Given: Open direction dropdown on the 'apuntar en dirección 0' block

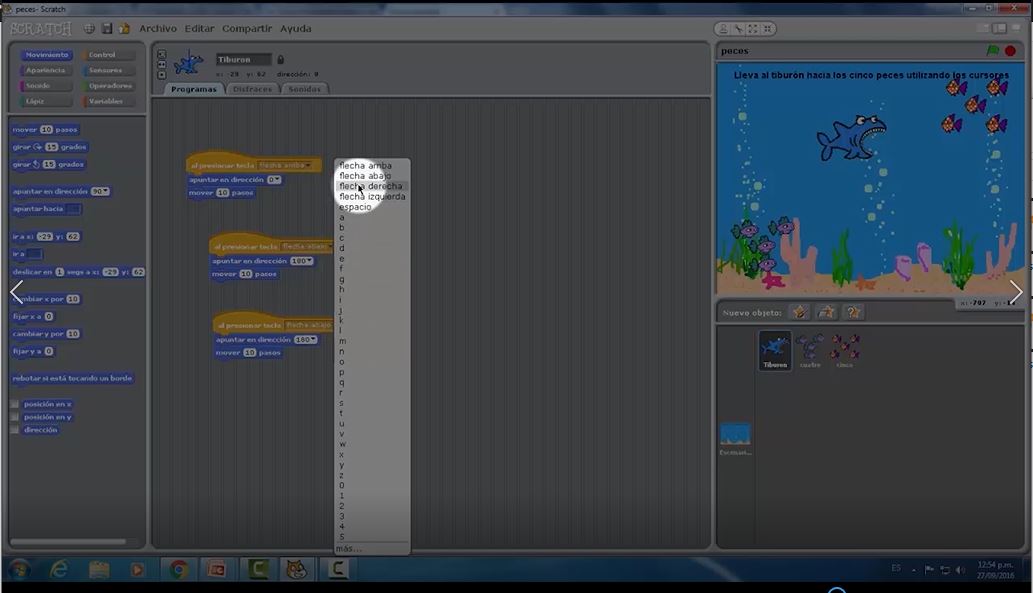Looking at the screenshot, I should coord(274,179).
